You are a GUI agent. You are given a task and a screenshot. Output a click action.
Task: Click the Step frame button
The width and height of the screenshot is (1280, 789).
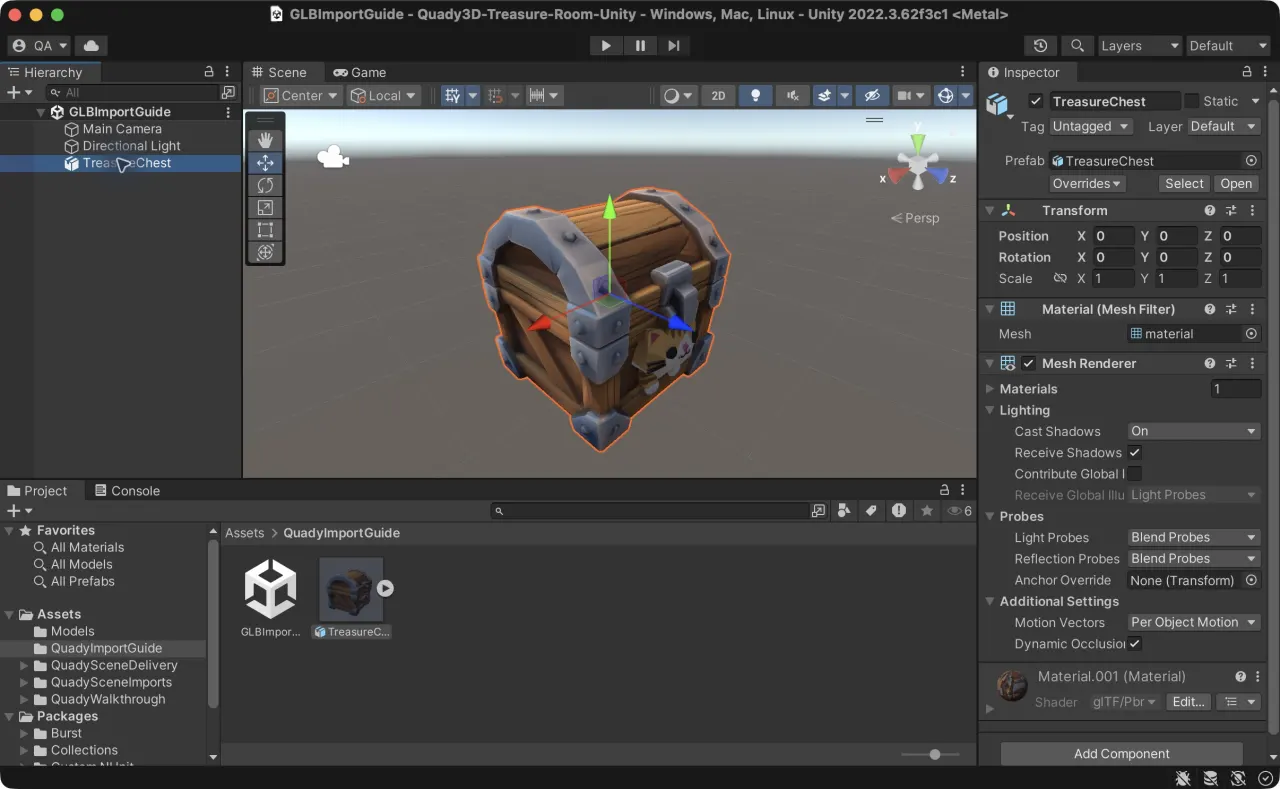tap(674, 46)
